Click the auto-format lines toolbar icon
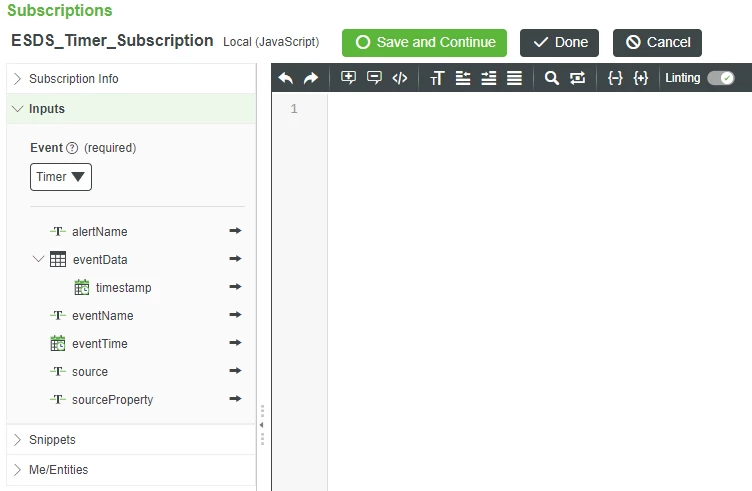The image size is (752, 491). [514, 78]
